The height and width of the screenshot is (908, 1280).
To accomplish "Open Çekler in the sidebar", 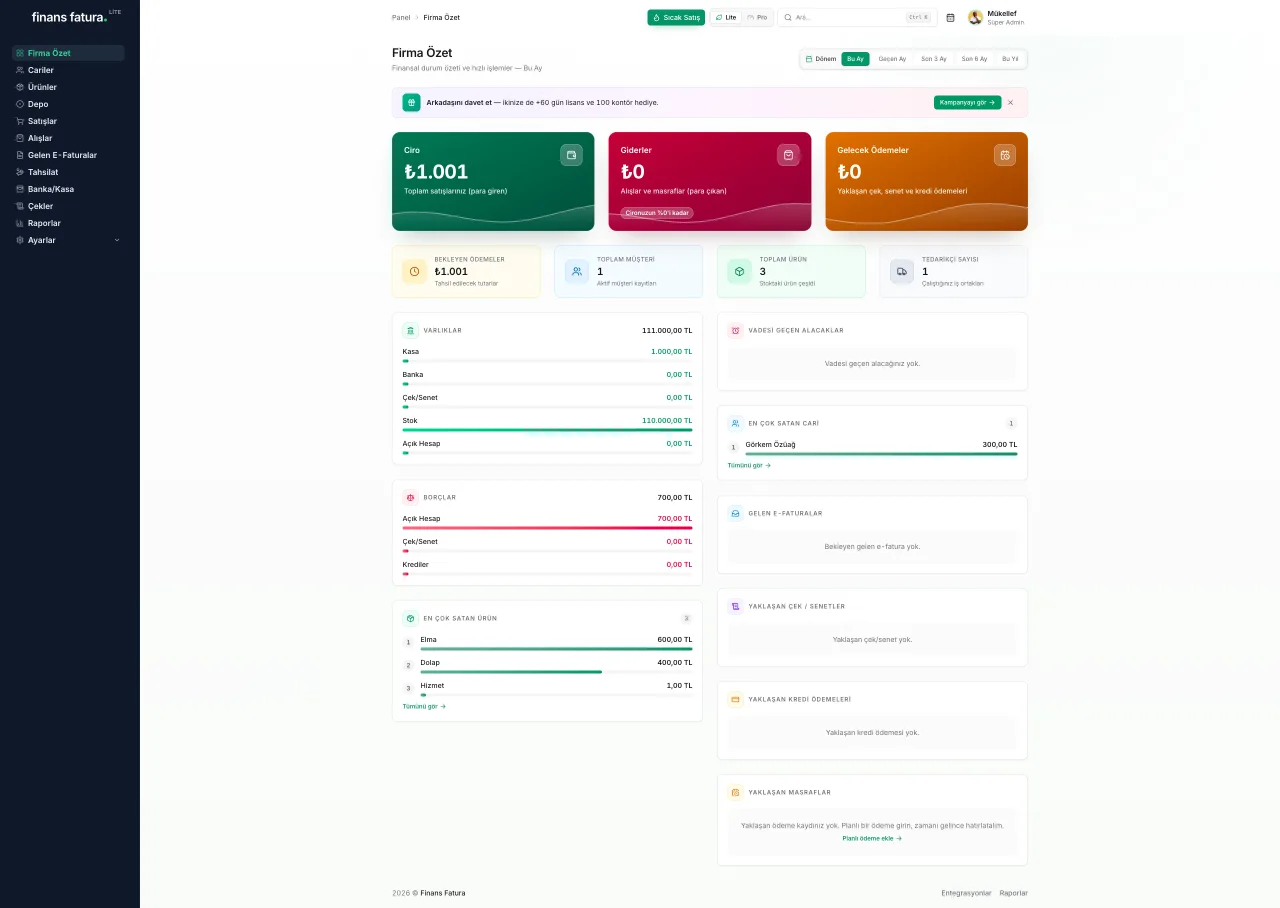I will pos(68,206).
